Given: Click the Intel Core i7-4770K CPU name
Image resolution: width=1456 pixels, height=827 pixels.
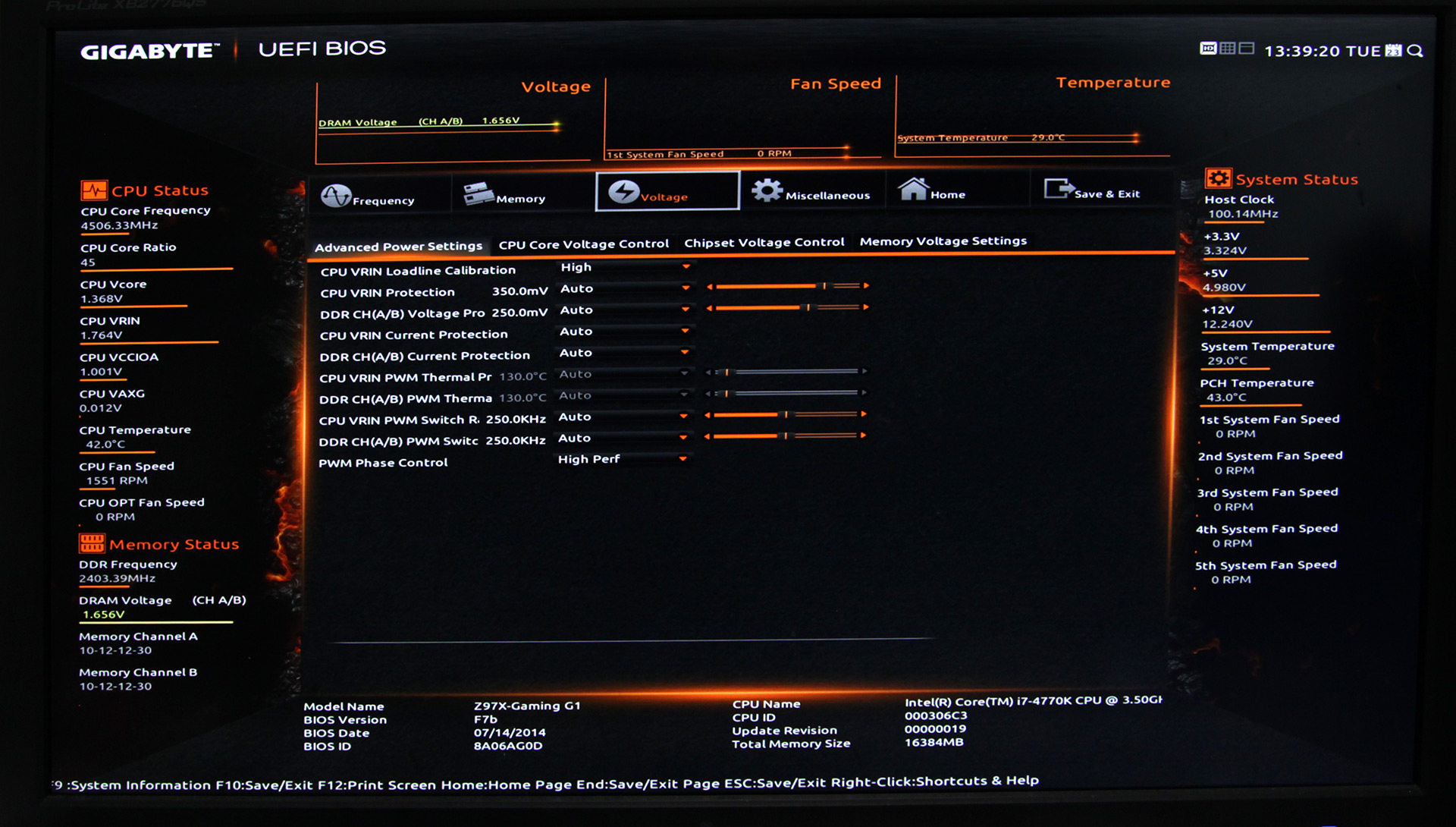Looking at the screenshot, I should (x=1033, y=700).
